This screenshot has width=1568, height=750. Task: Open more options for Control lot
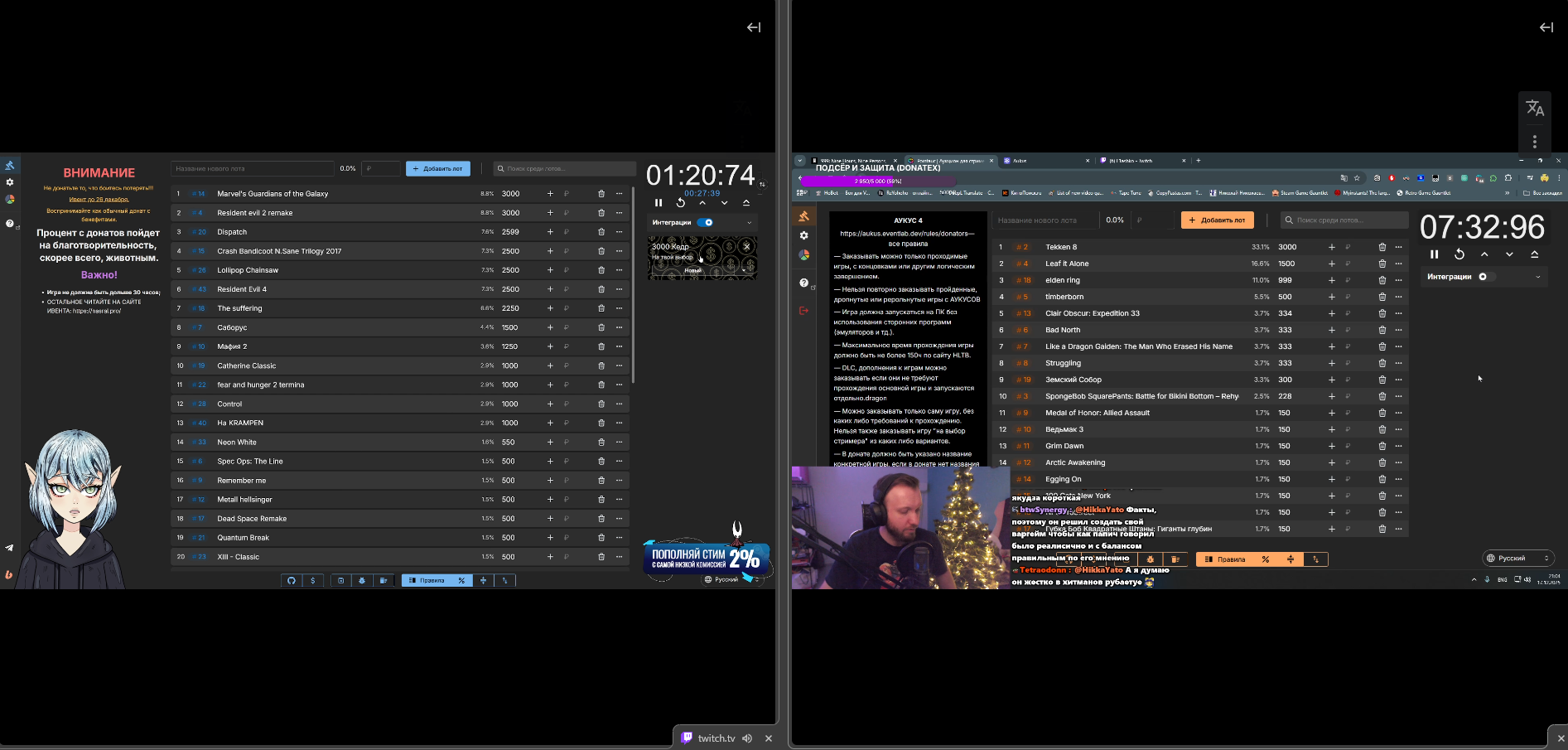point(619,404)
